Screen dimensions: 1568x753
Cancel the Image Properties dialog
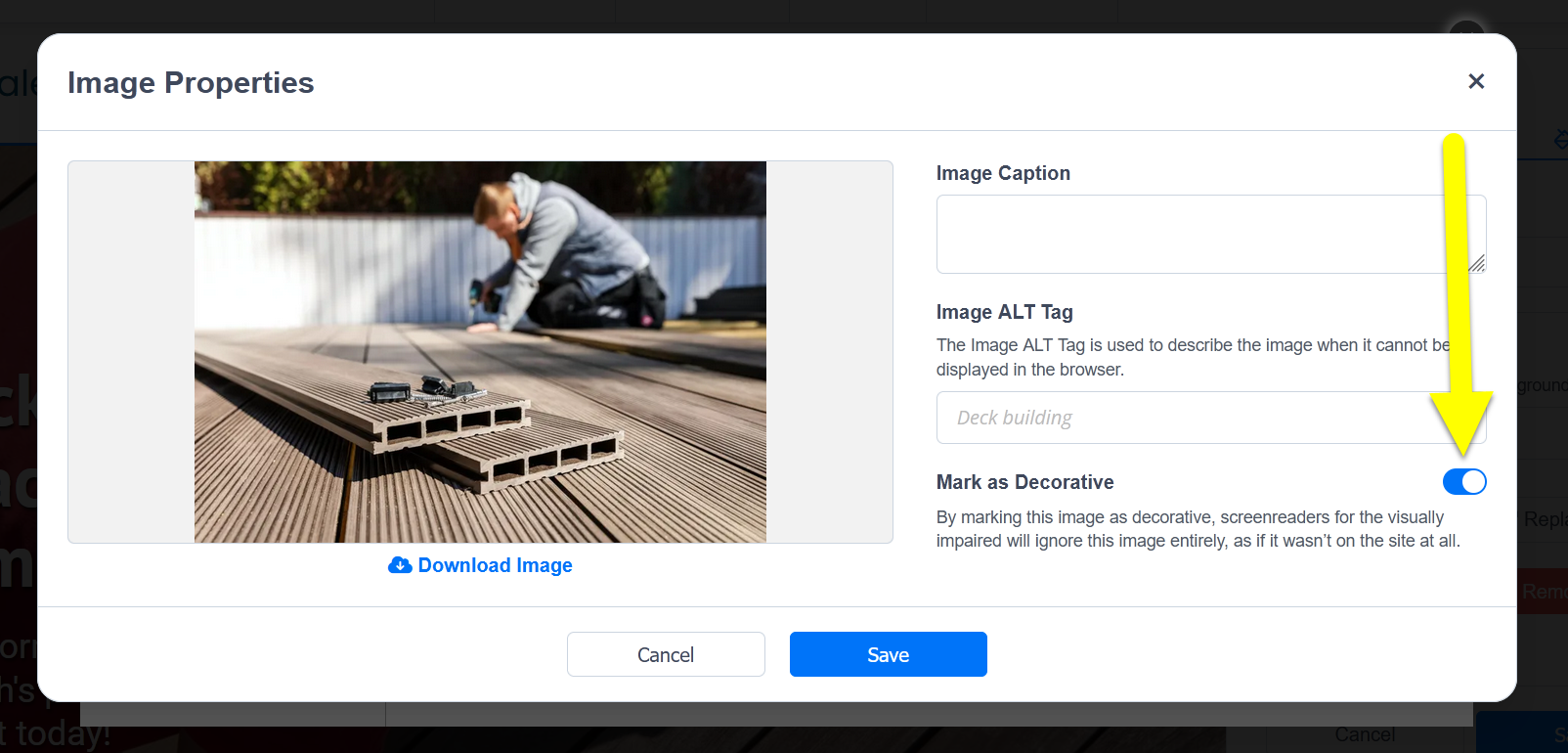[666, 654]
